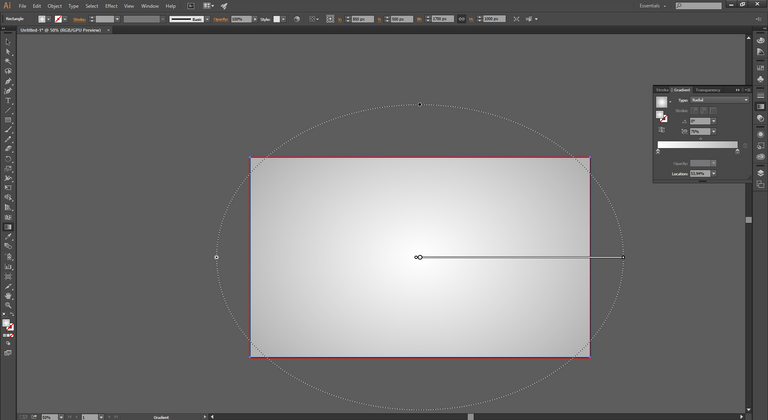Viewport: 768px width, 420px height.
Task: Delete gradient stop with trash icon
Action: click(x=745, y=145)
